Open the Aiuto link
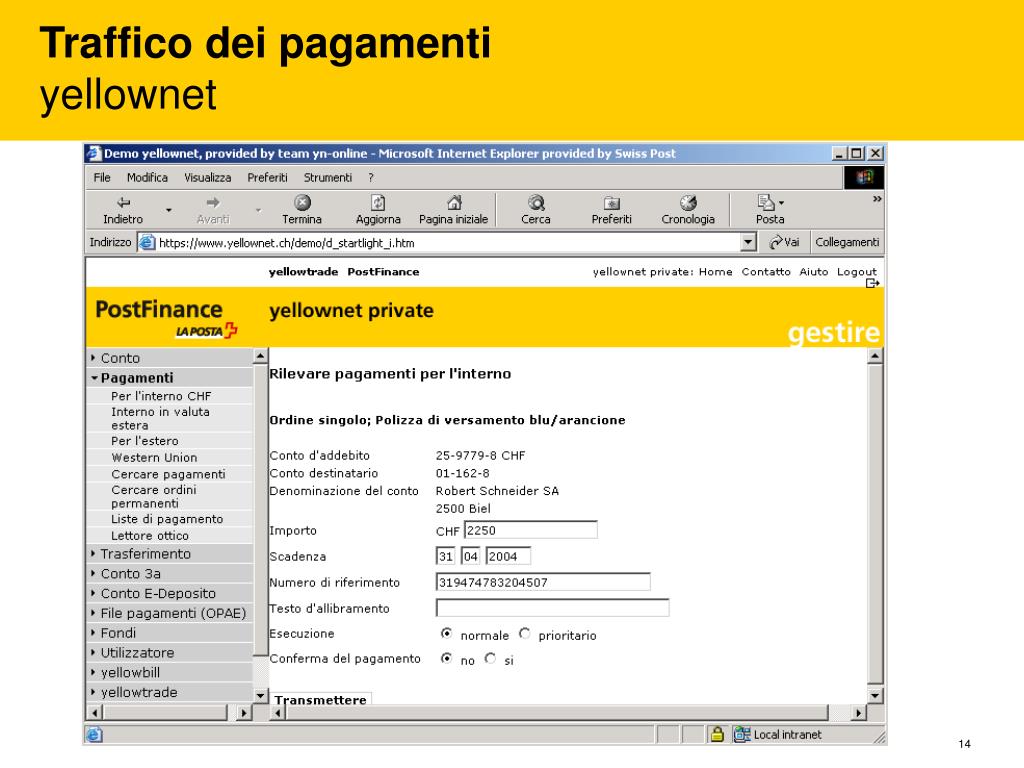Screen dimensions: 1024x768 pyautogui.click(x=814, y=272)
